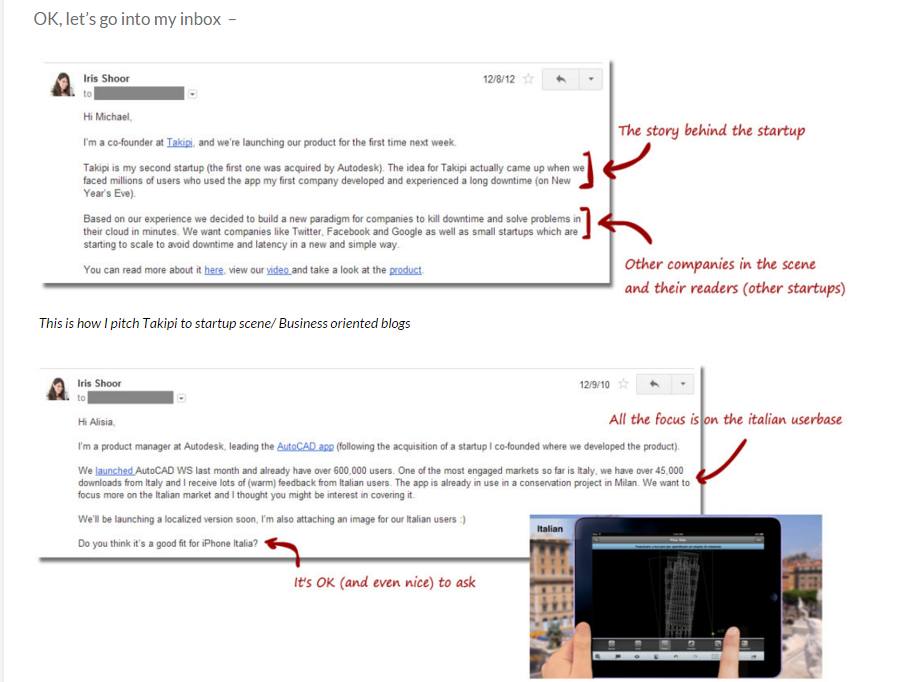Expand recipient details in email to Michael
Viewport: 907px width, 682px height.
click(x=193, y=94)
